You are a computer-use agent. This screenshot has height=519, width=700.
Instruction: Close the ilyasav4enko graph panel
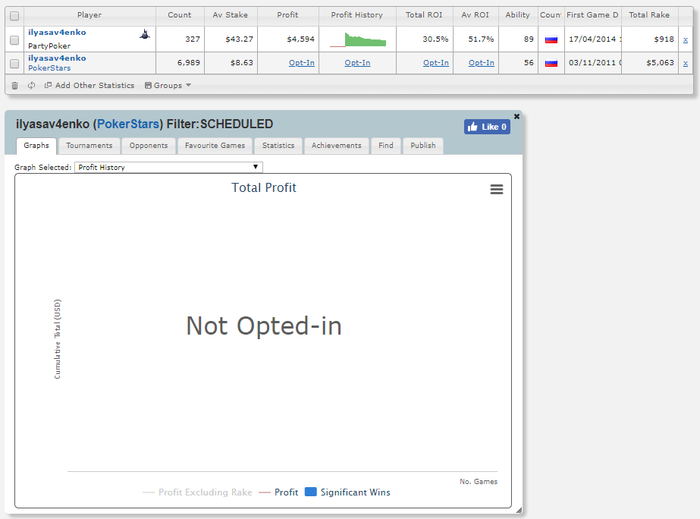(517, 116)
